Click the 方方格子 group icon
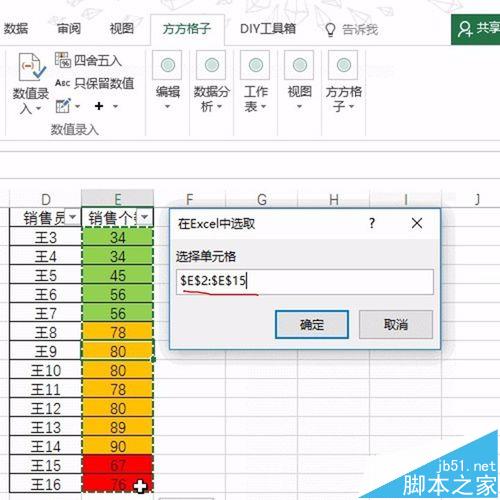The image size is (500, 500). [343, 65]
